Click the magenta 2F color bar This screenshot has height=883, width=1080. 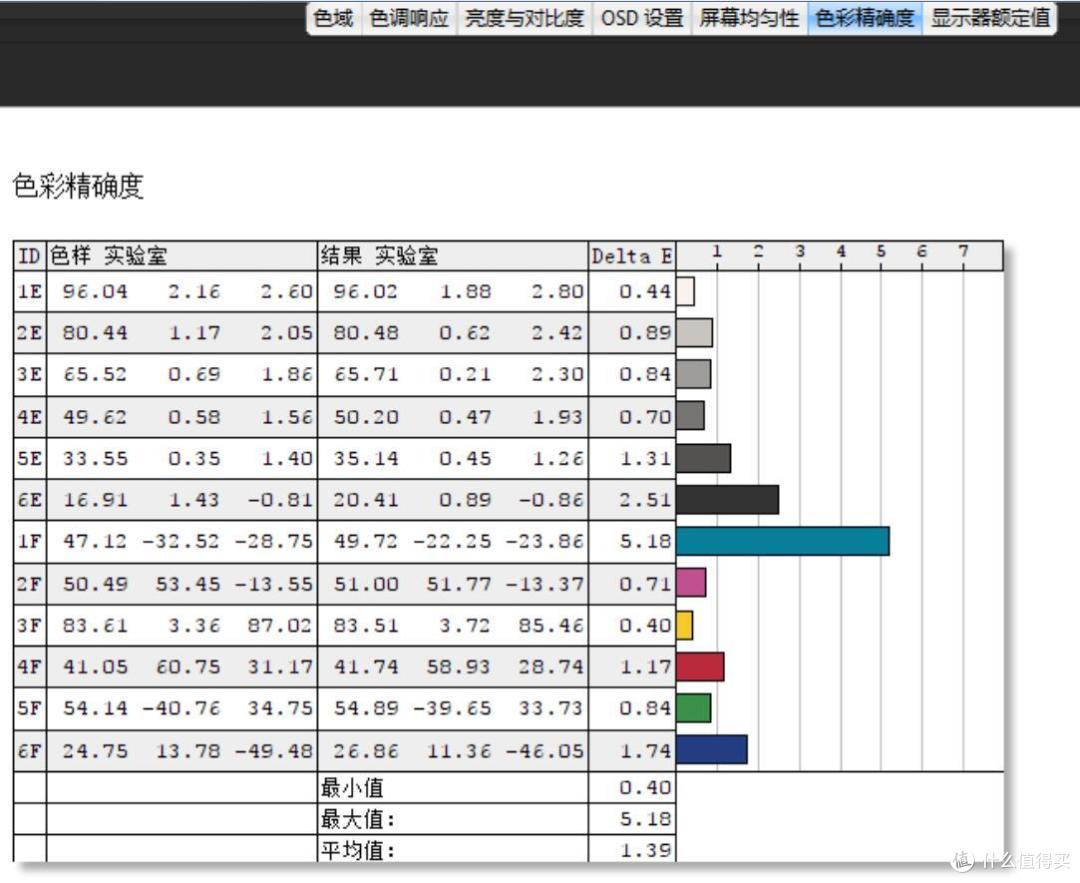(691, 583)
